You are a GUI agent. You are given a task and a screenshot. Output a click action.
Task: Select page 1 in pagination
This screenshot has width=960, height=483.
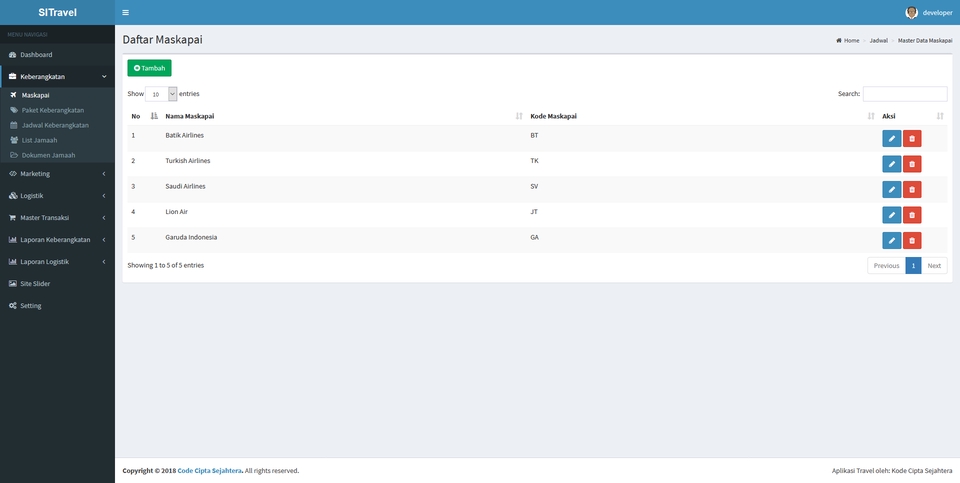click(x=913, y=266)
